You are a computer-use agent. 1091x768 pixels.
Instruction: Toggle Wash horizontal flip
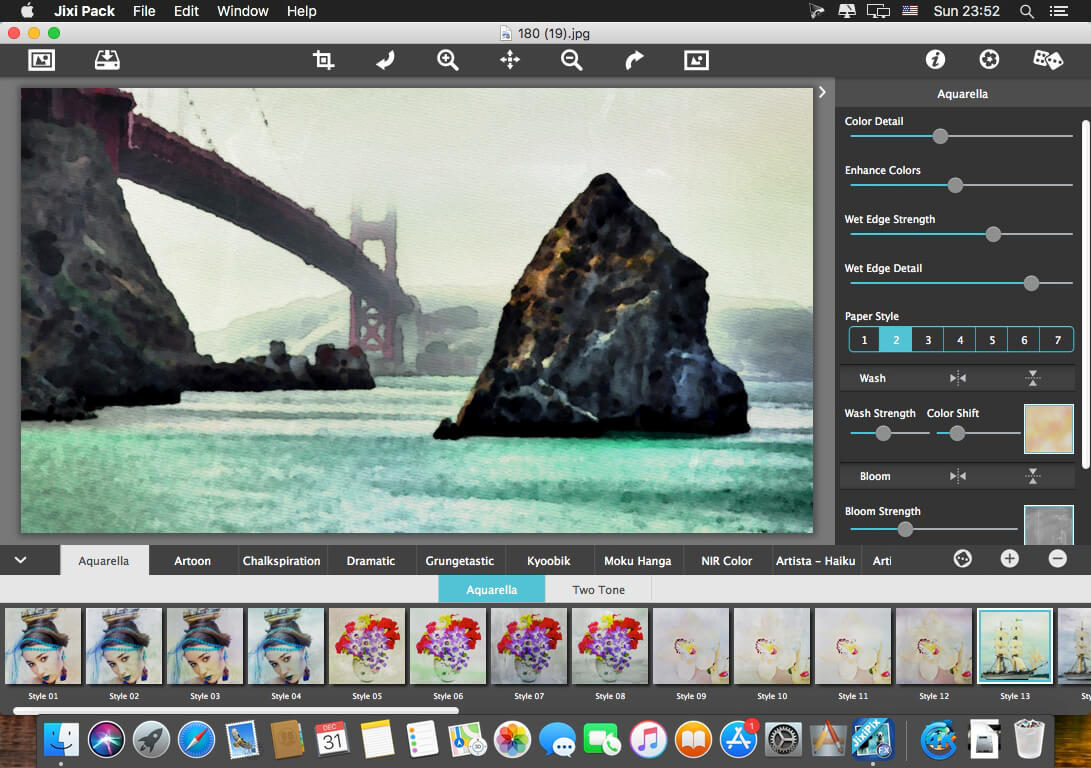click(x=958, y=378)
